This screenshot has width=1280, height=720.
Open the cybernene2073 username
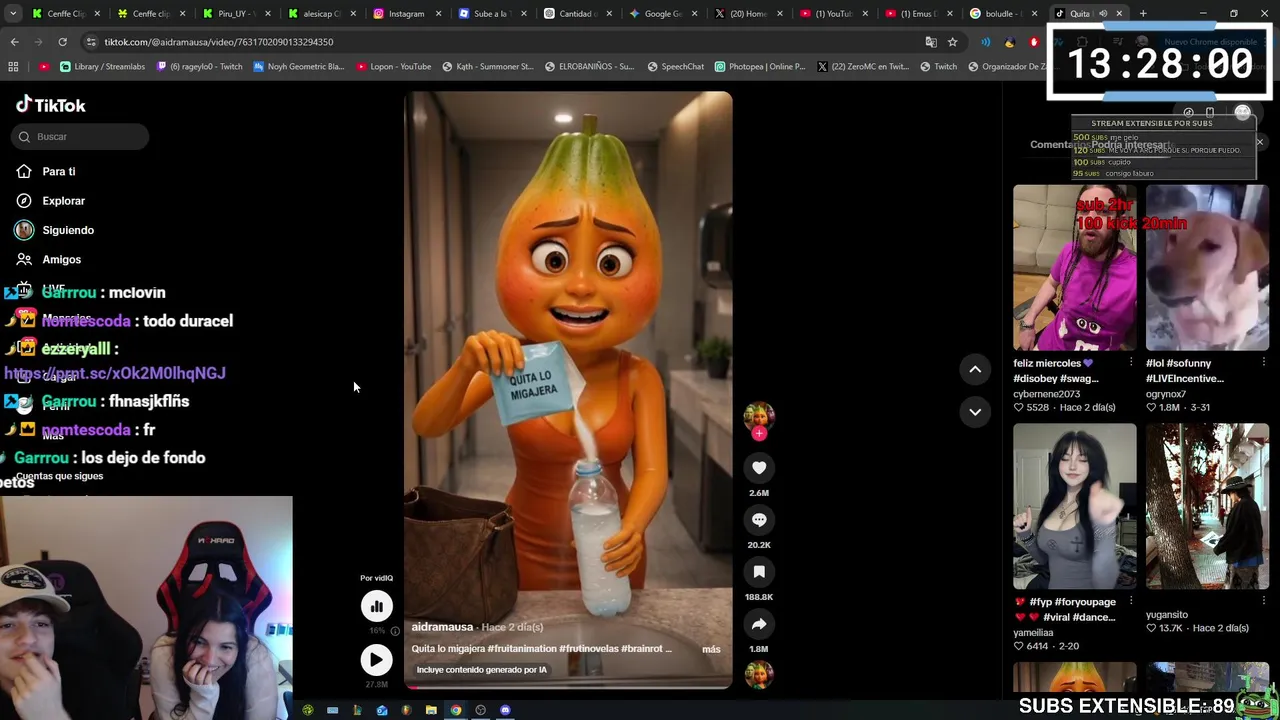[x=1047, y=394]
